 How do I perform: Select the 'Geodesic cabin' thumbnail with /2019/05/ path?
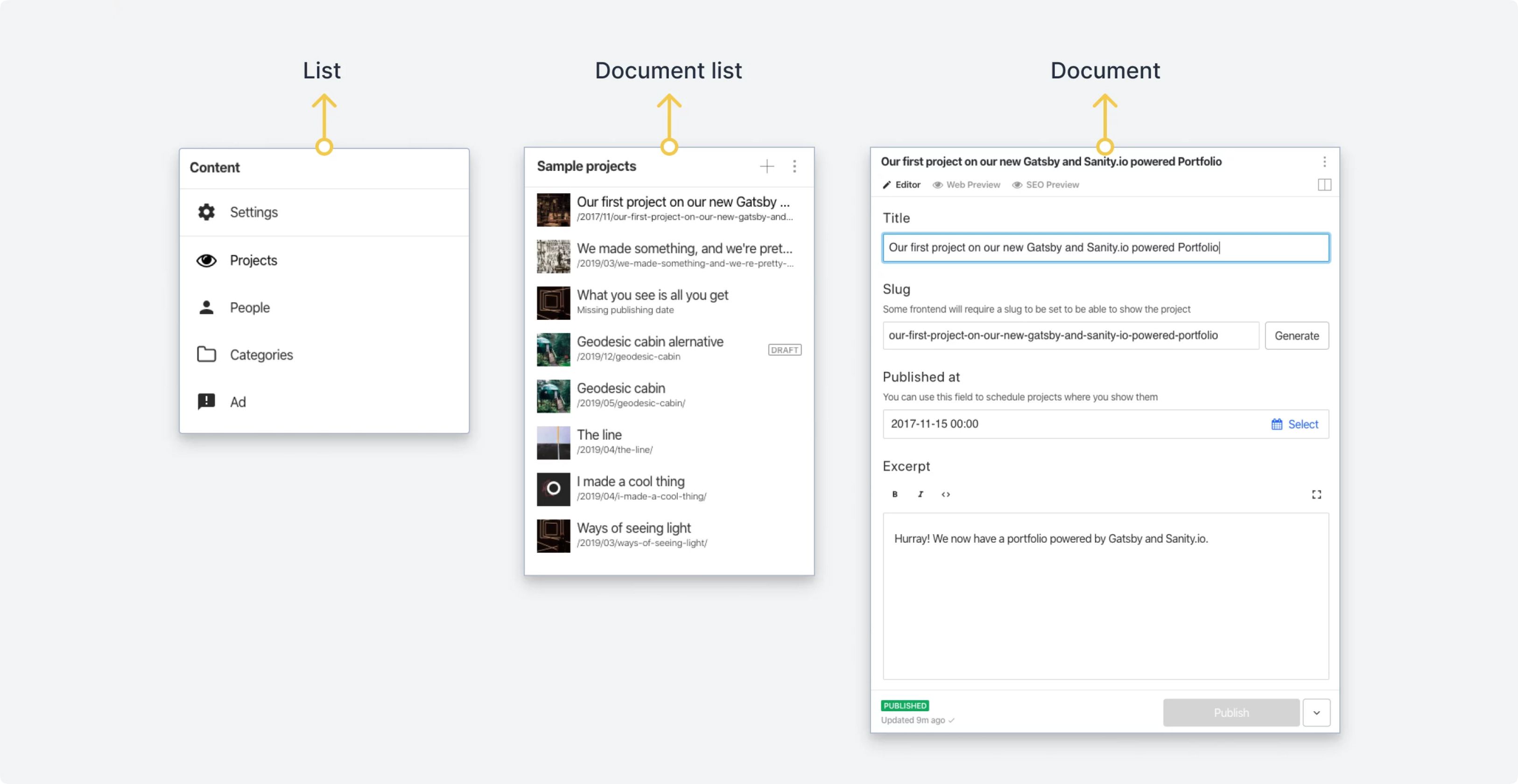pos(553,396)
